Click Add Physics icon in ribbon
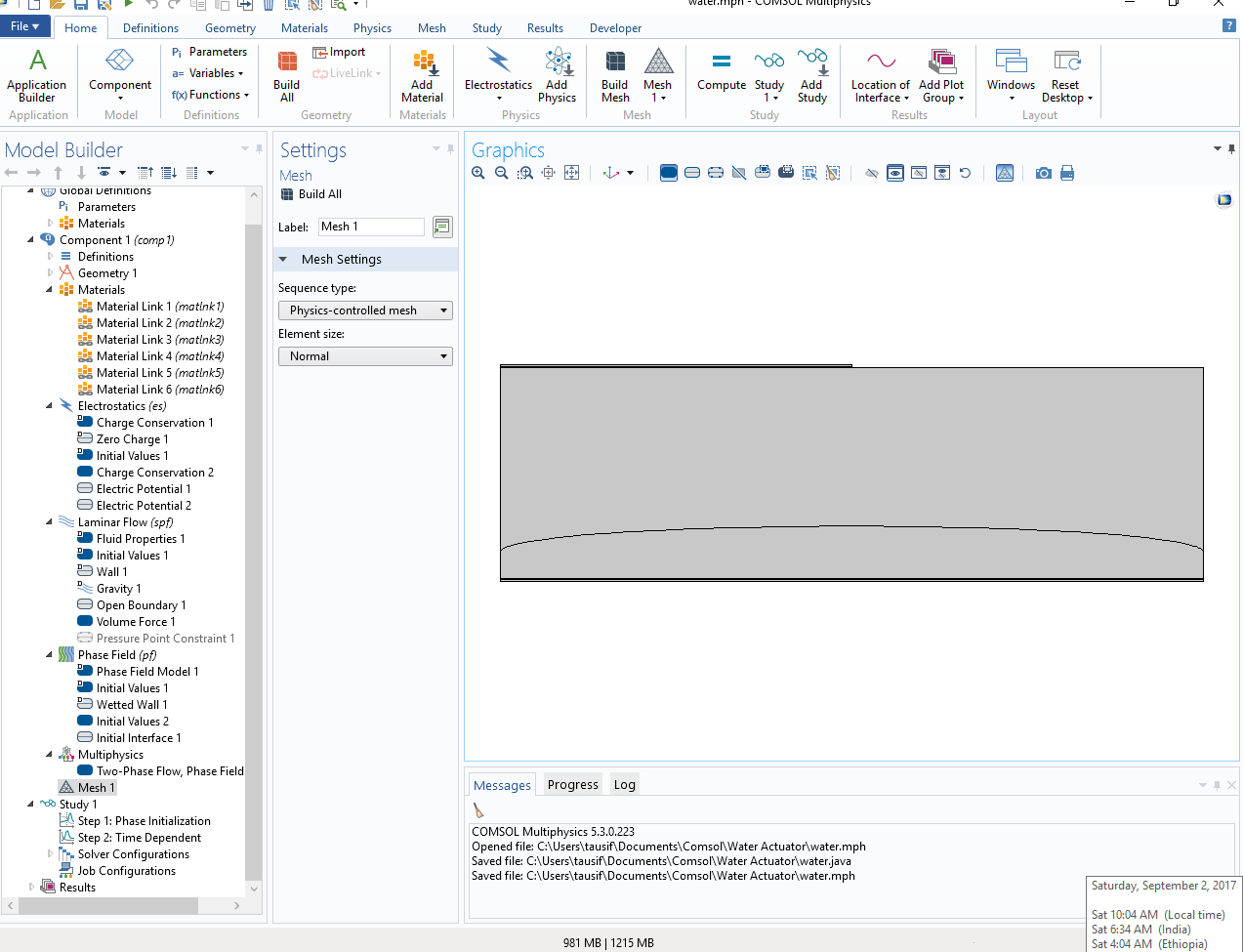The image size is (1243, 952). (x=557, y=75)
